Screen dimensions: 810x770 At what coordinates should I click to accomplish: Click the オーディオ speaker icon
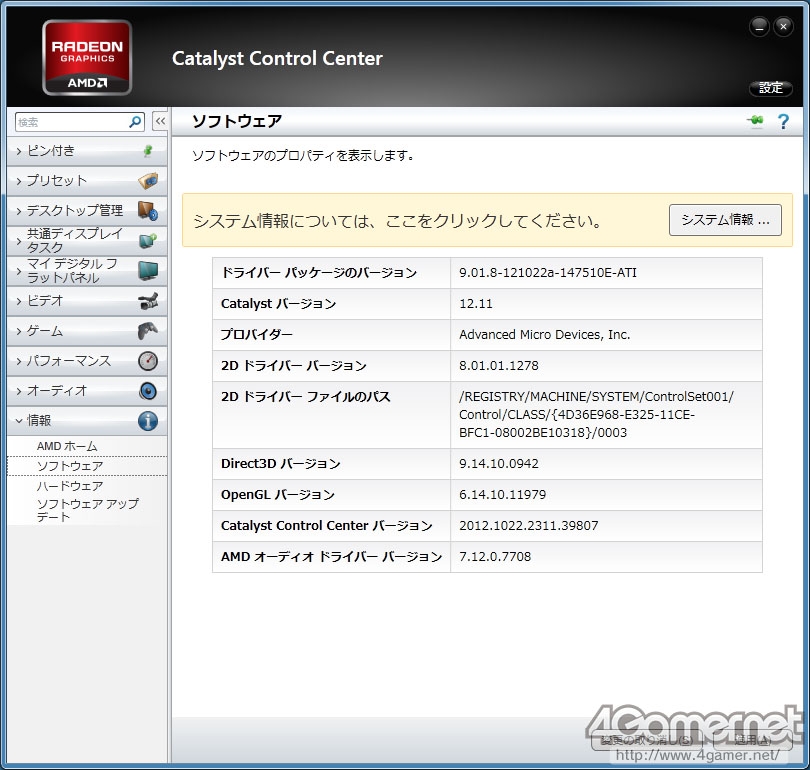coord(148,390)
